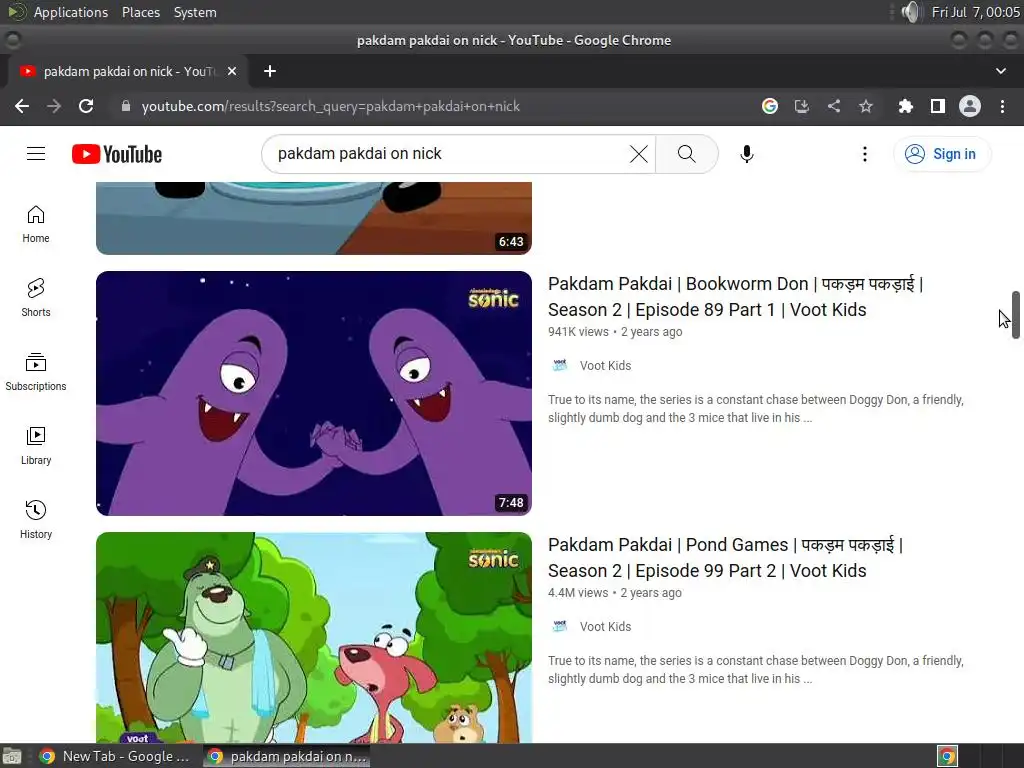Click the show desktop taskbar icon

[x=12, y=756]
